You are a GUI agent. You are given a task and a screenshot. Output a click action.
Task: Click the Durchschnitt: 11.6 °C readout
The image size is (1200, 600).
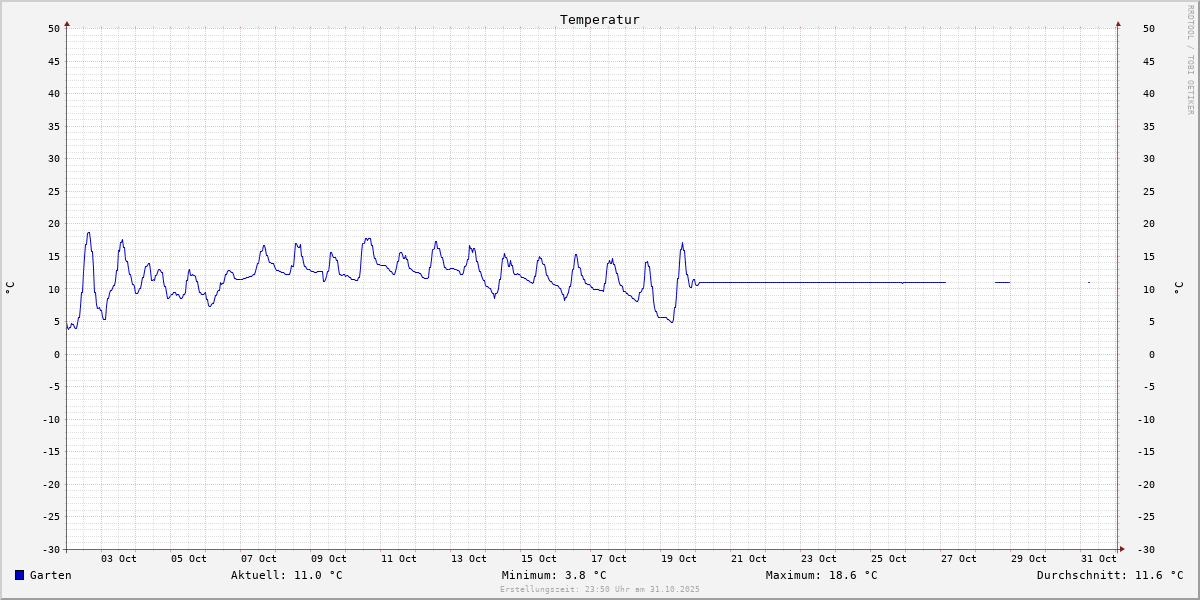[1110, 575]
